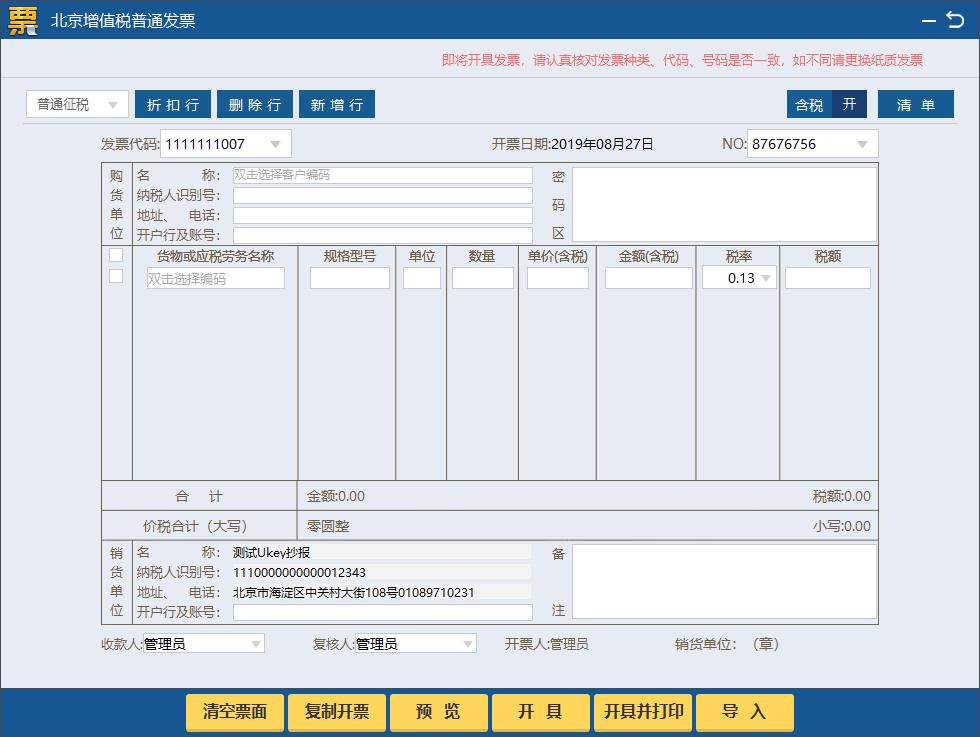Toggle 含税 tax-included mode
980x737 pixels.
tap(808, 104)
